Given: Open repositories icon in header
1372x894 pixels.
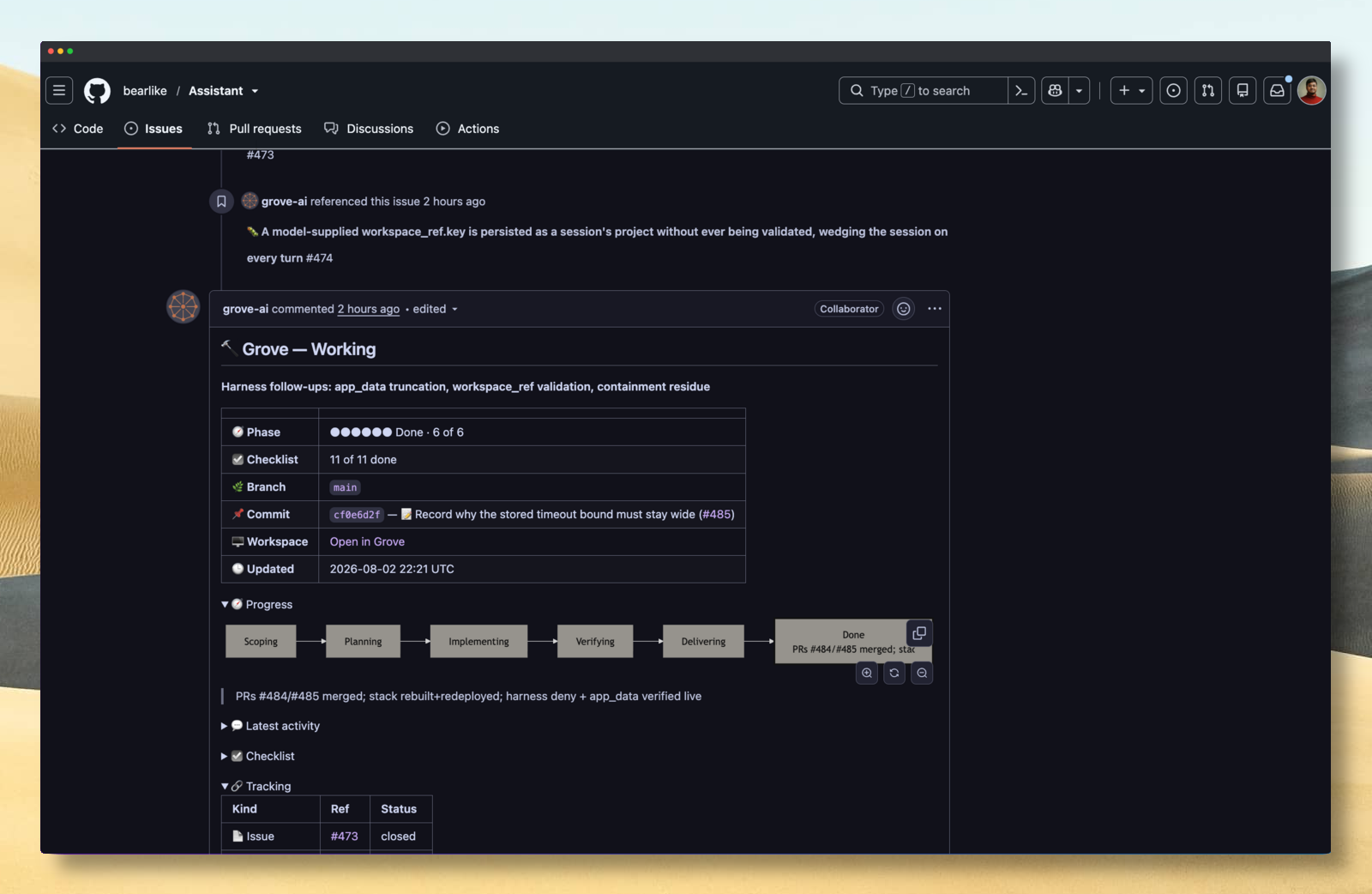Looking at the screenshot, I should [x=1243, y=90].
